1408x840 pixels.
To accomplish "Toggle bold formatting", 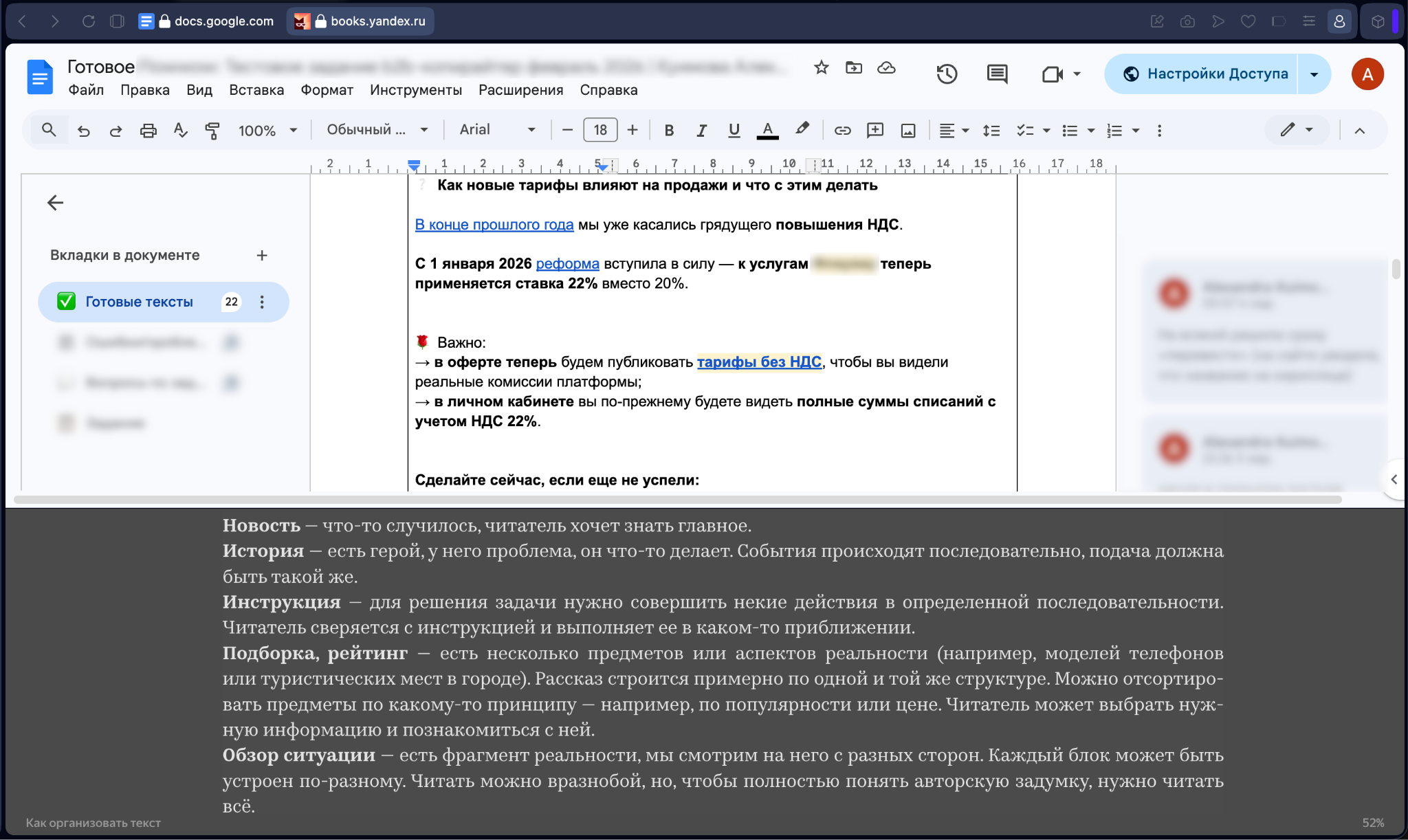I will [x=669, y=131].
